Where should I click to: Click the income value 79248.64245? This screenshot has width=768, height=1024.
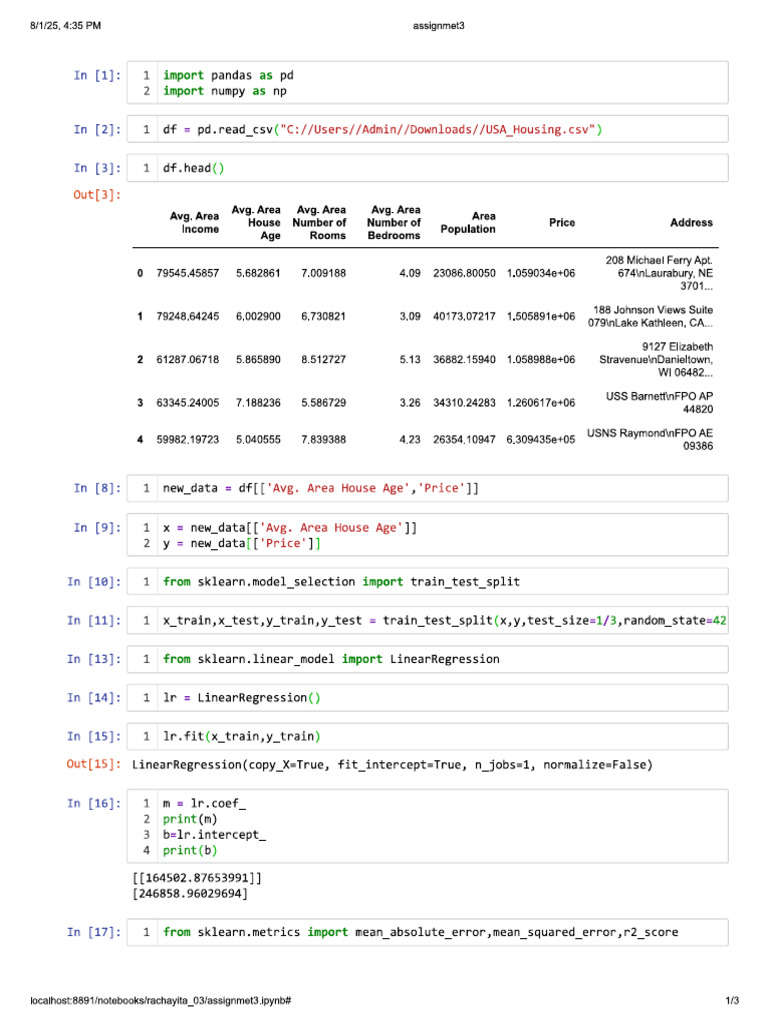click(x=187, y=316)
